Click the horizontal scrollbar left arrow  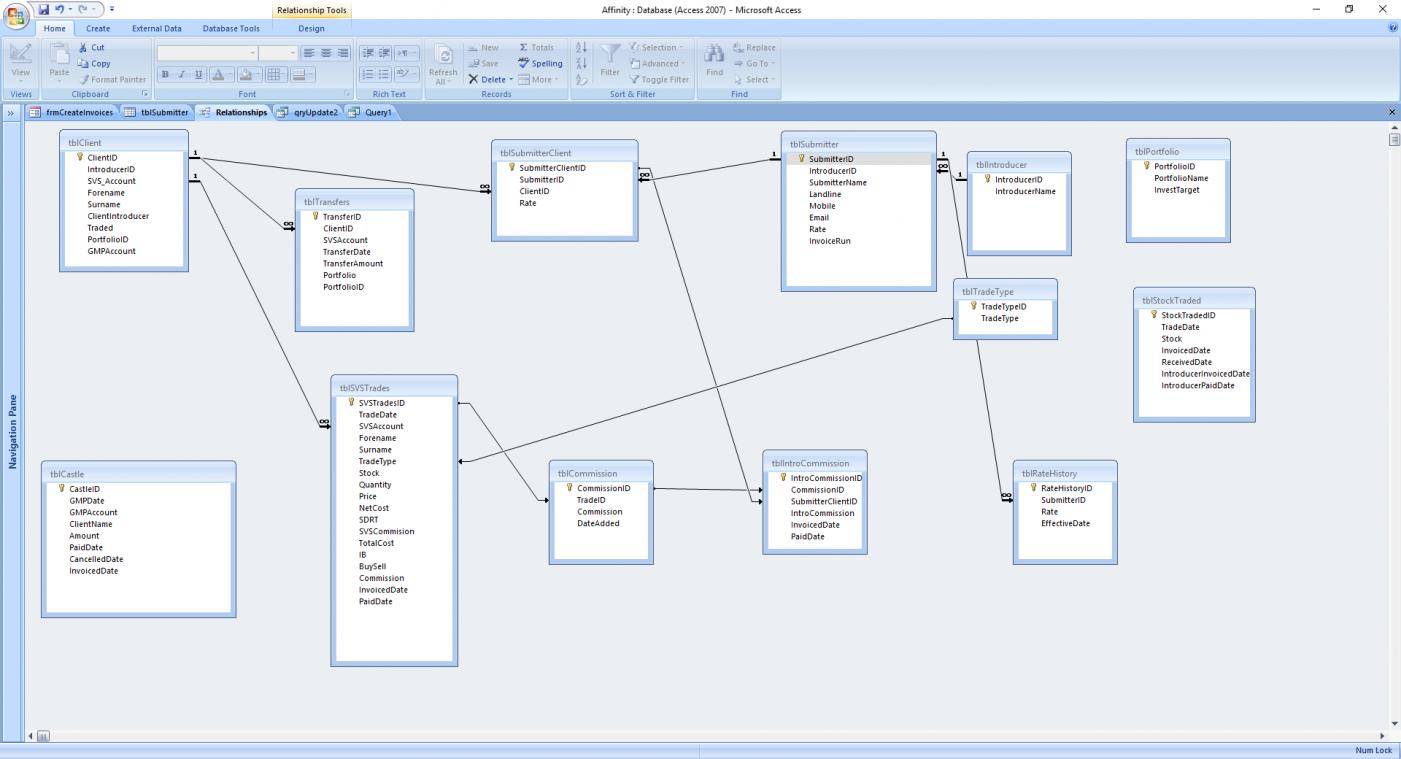tap(31, 736)
